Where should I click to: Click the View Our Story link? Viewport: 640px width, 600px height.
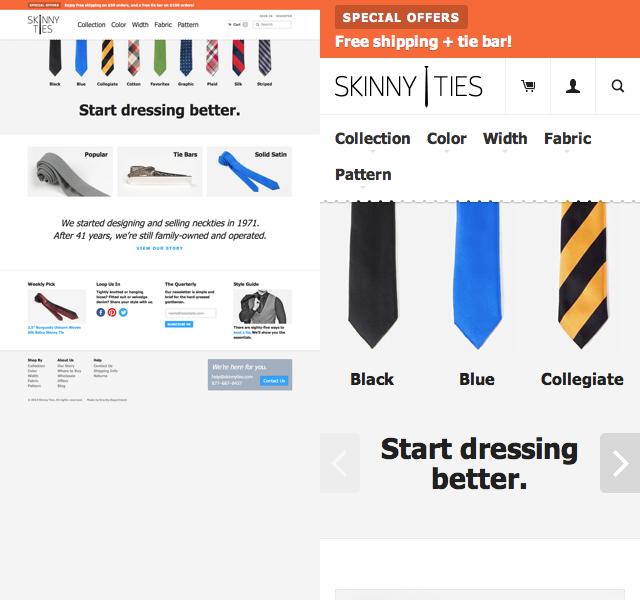point(160,248)
